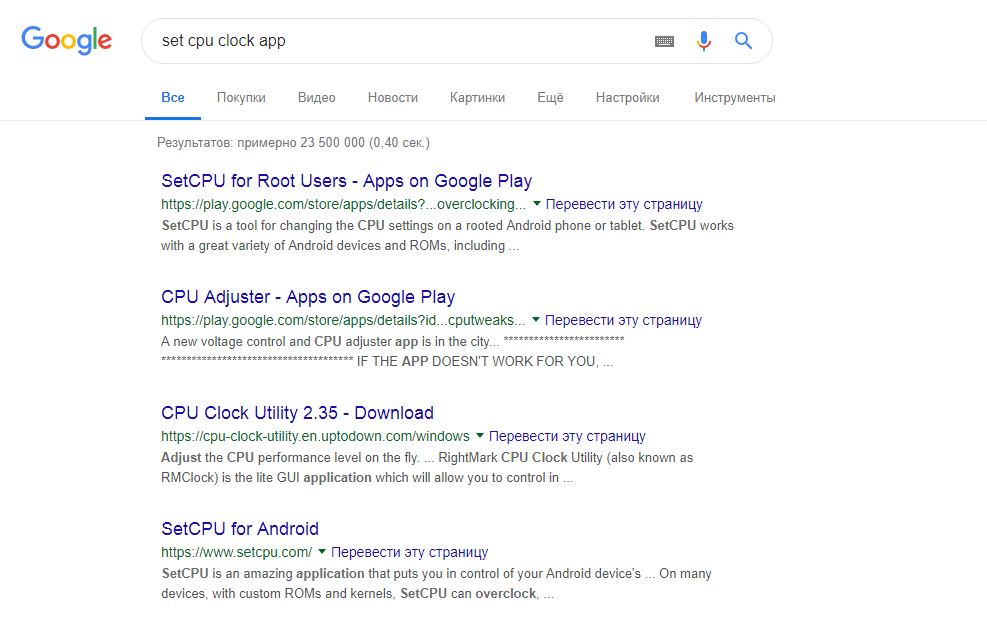Open the Картинки tab

pos(477,98)
